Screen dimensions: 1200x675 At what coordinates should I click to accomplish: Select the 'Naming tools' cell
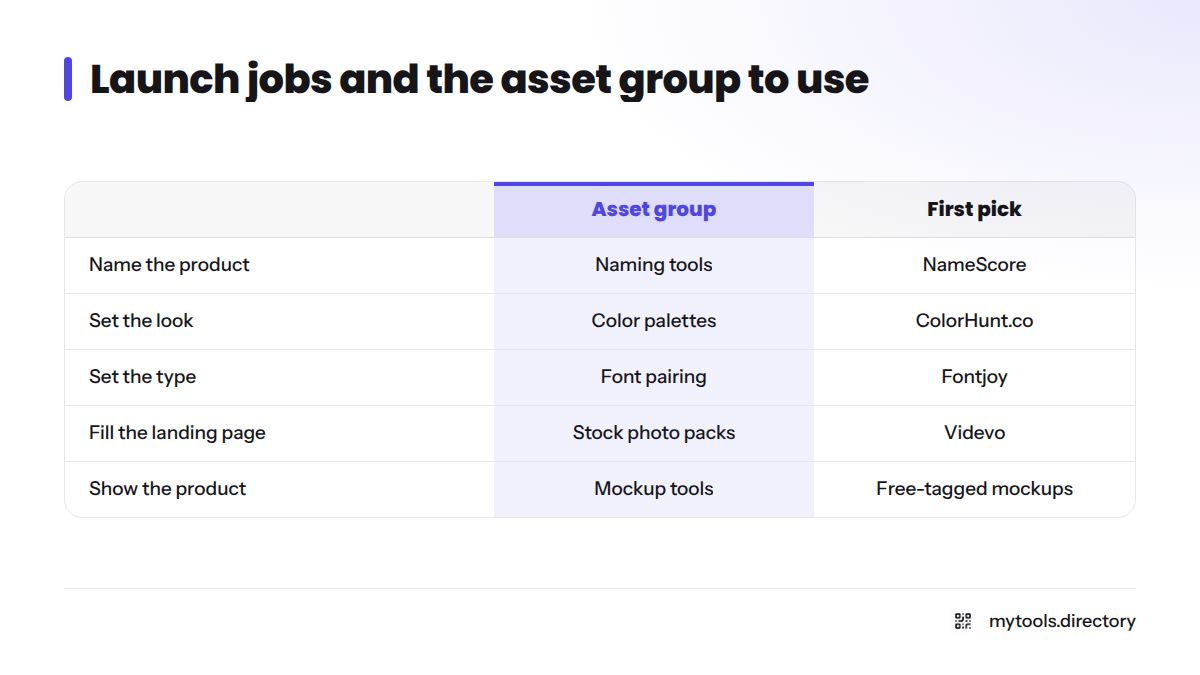coord(654,265)
